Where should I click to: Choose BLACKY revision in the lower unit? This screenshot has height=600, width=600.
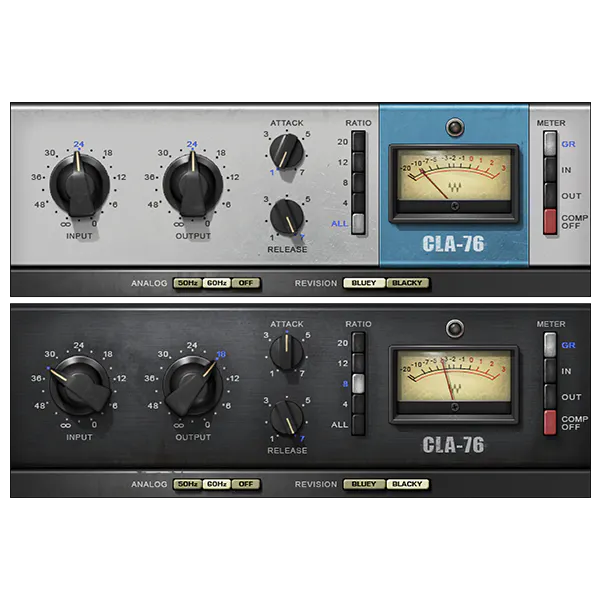click(x=408, y=484)
